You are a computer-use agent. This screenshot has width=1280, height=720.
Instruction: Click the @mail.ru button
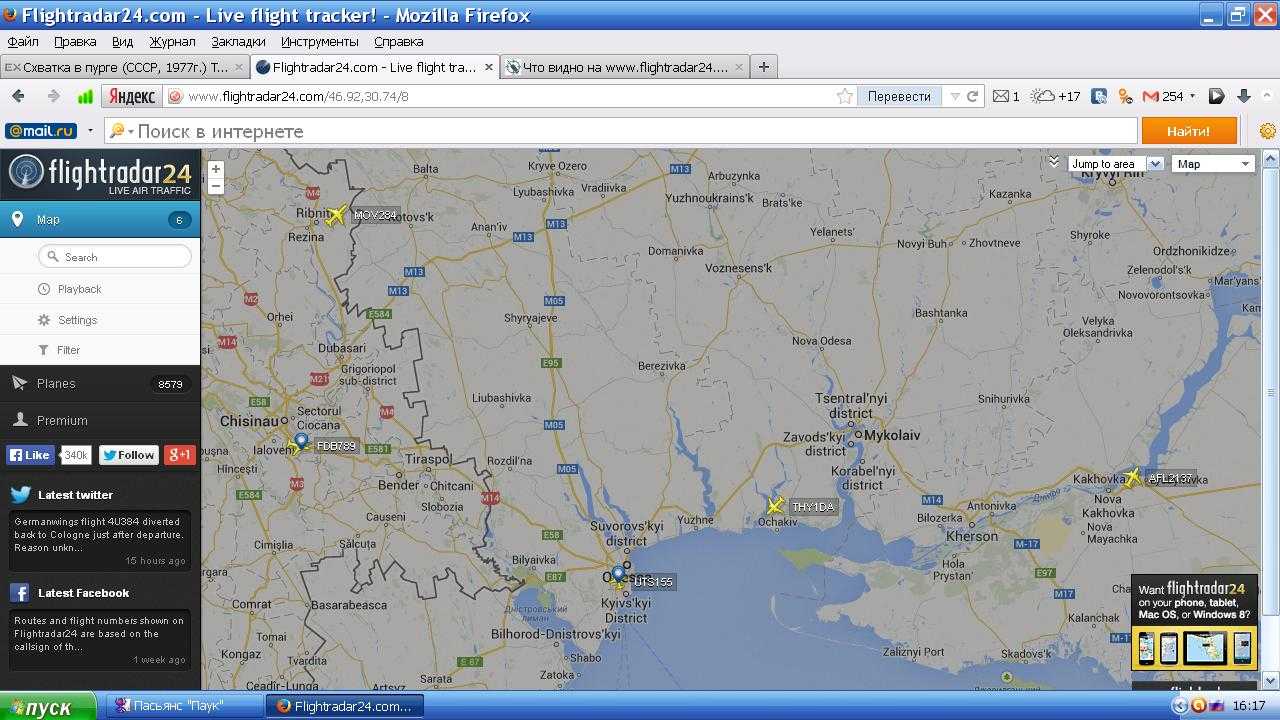pyautogui.click(x=40, y=131)
